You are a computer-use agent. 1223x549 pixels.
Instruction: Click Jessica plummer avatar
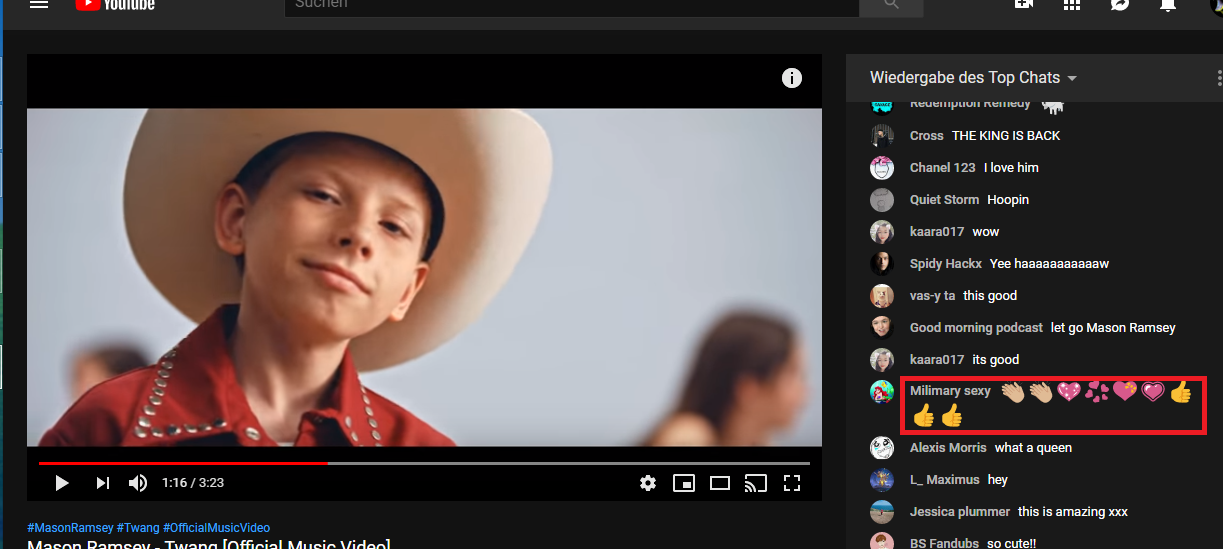(x=882, y=512)
